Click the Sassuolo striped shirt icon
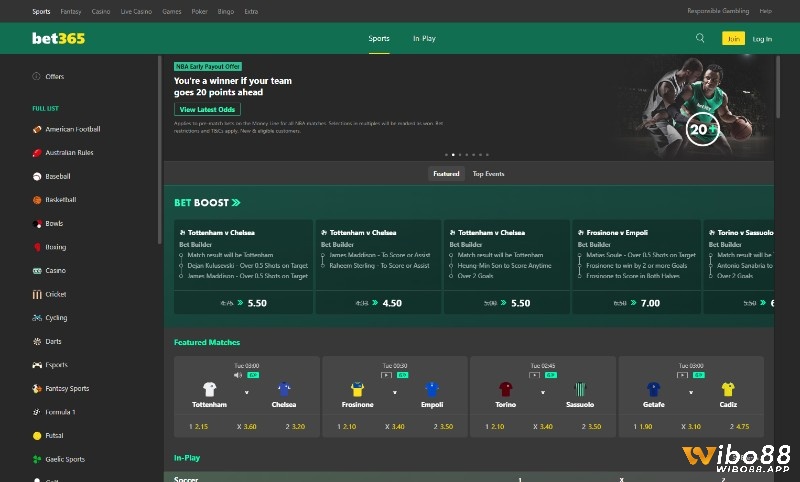 [580, 390]
